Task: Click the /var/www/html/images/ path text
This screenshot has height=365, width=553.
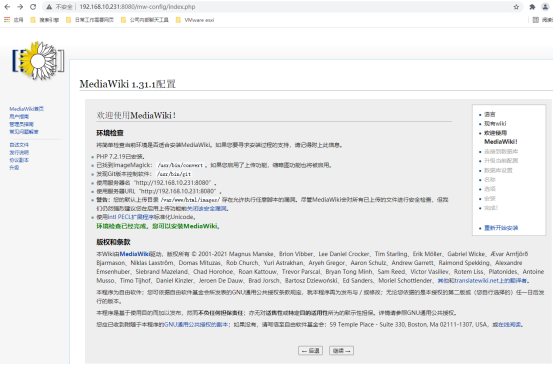Action: [x=190, y=200]
